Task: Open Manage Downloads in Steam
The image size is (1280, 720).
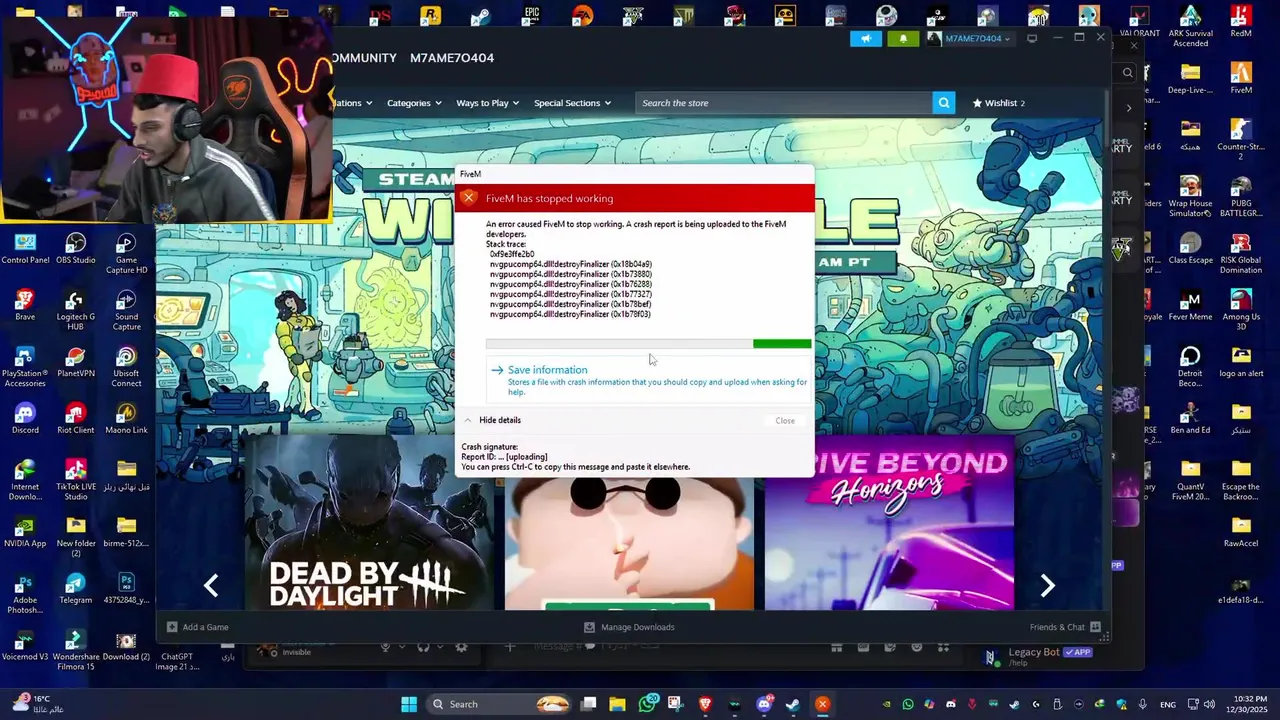Action: (x=629, y=627)
